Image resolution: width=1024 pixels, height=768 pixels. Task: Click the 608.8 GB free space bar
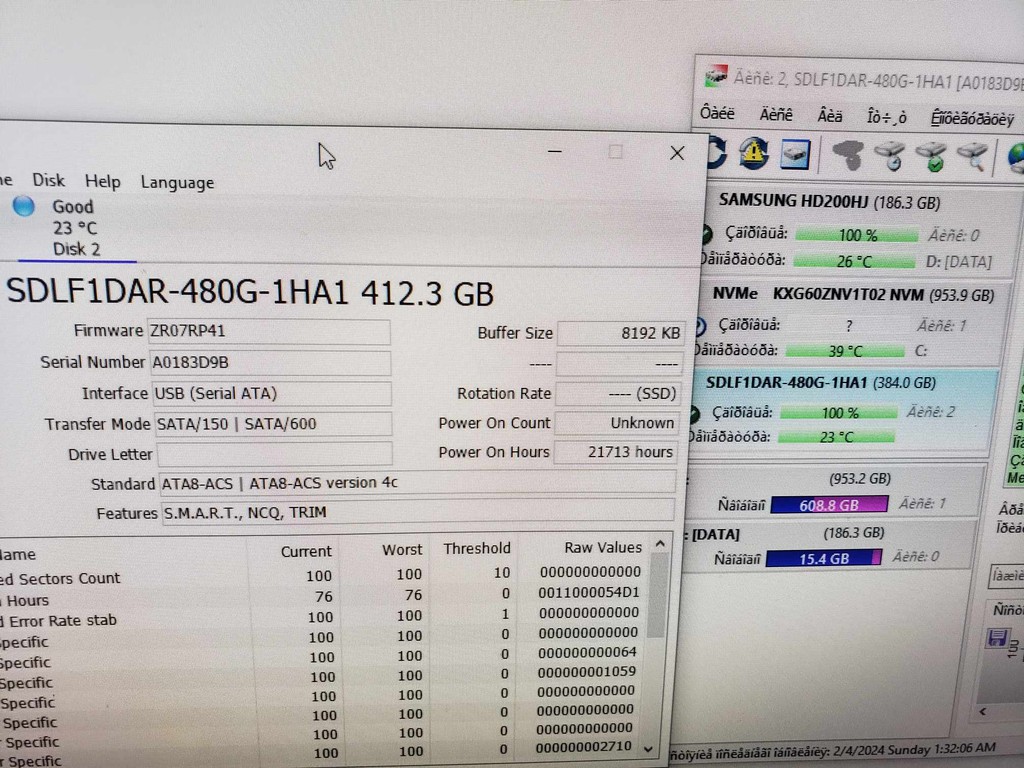coord(829,505)
